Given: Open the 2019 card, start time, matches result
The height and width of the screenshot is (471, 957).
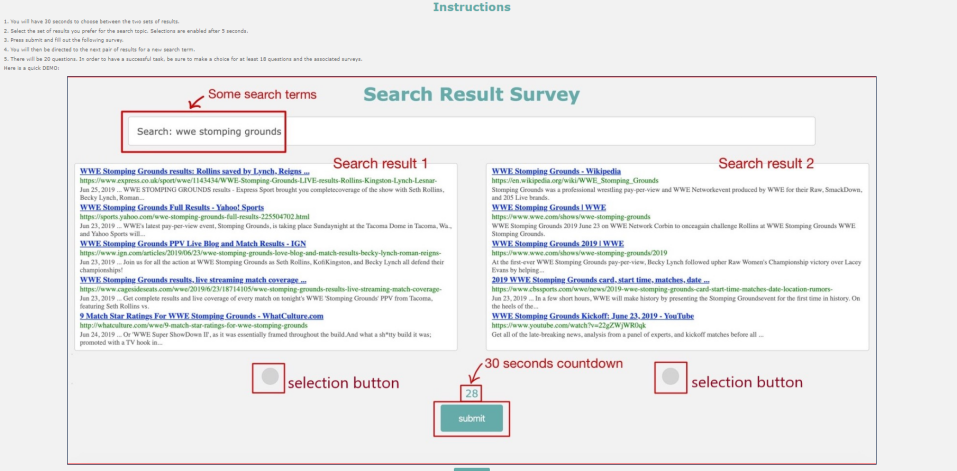Looking at the screenshot, I should (x=601, y=279).
